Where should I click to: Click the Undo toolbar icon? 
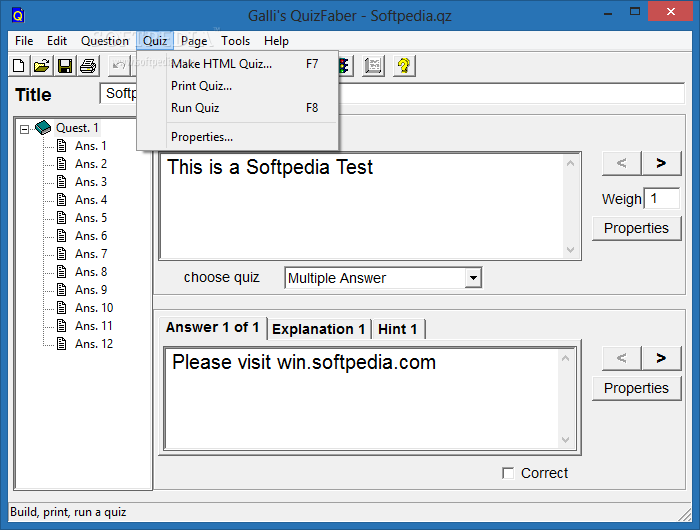coord(119,66)
